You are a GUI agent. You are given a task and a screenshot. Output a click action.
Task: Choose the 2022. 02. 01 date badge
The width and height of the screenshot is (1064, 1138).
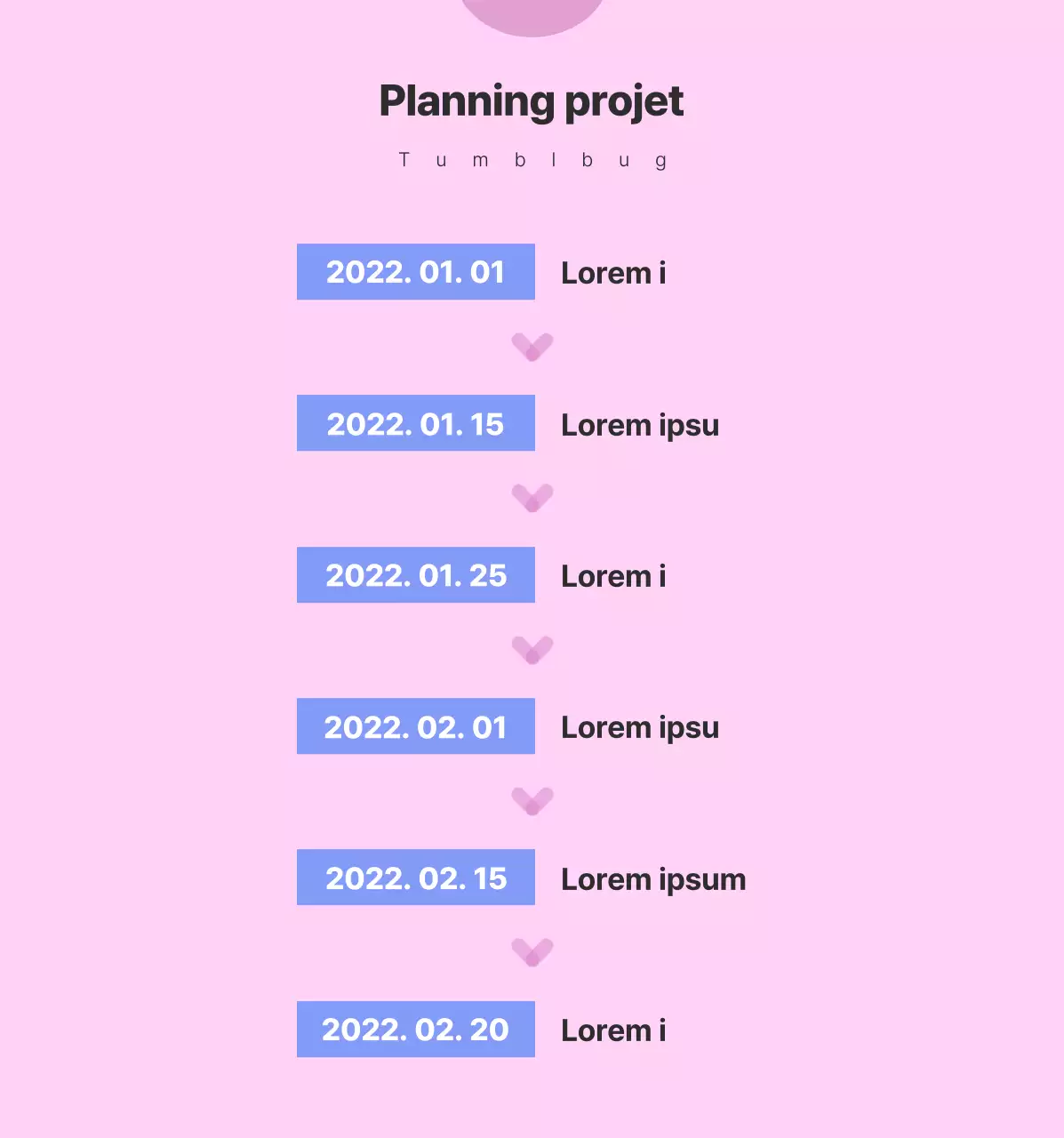416,726
